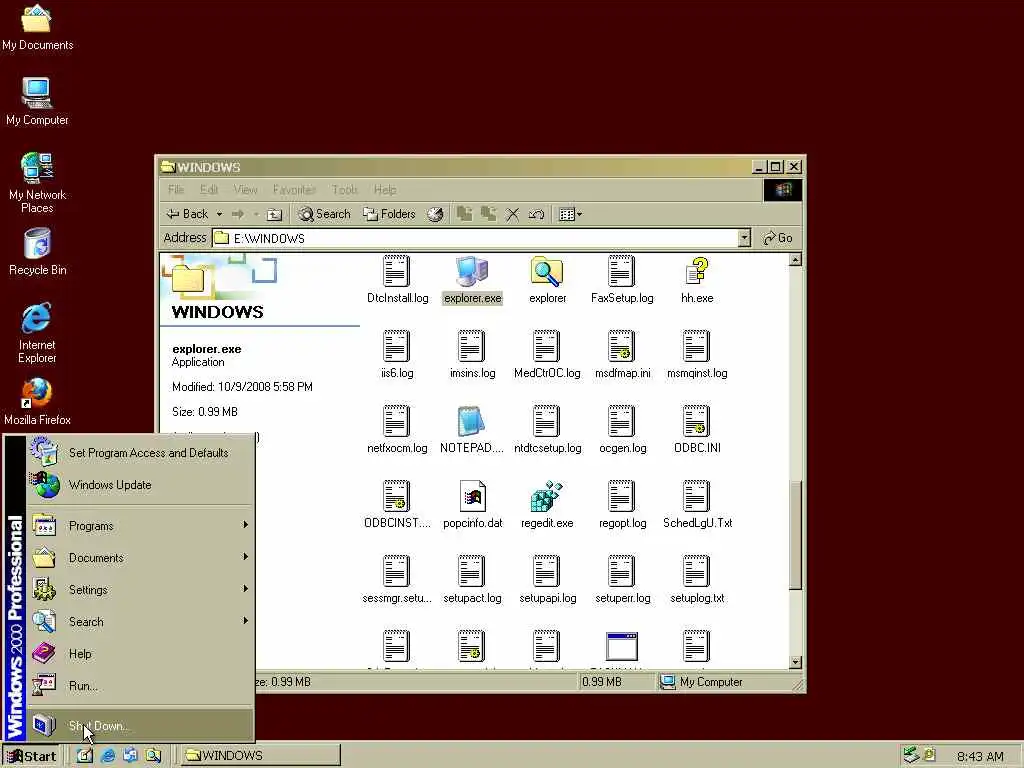The width and height of the screenshot is (1024, 768).
Task: Click the Back button
Action: point(187,214)
